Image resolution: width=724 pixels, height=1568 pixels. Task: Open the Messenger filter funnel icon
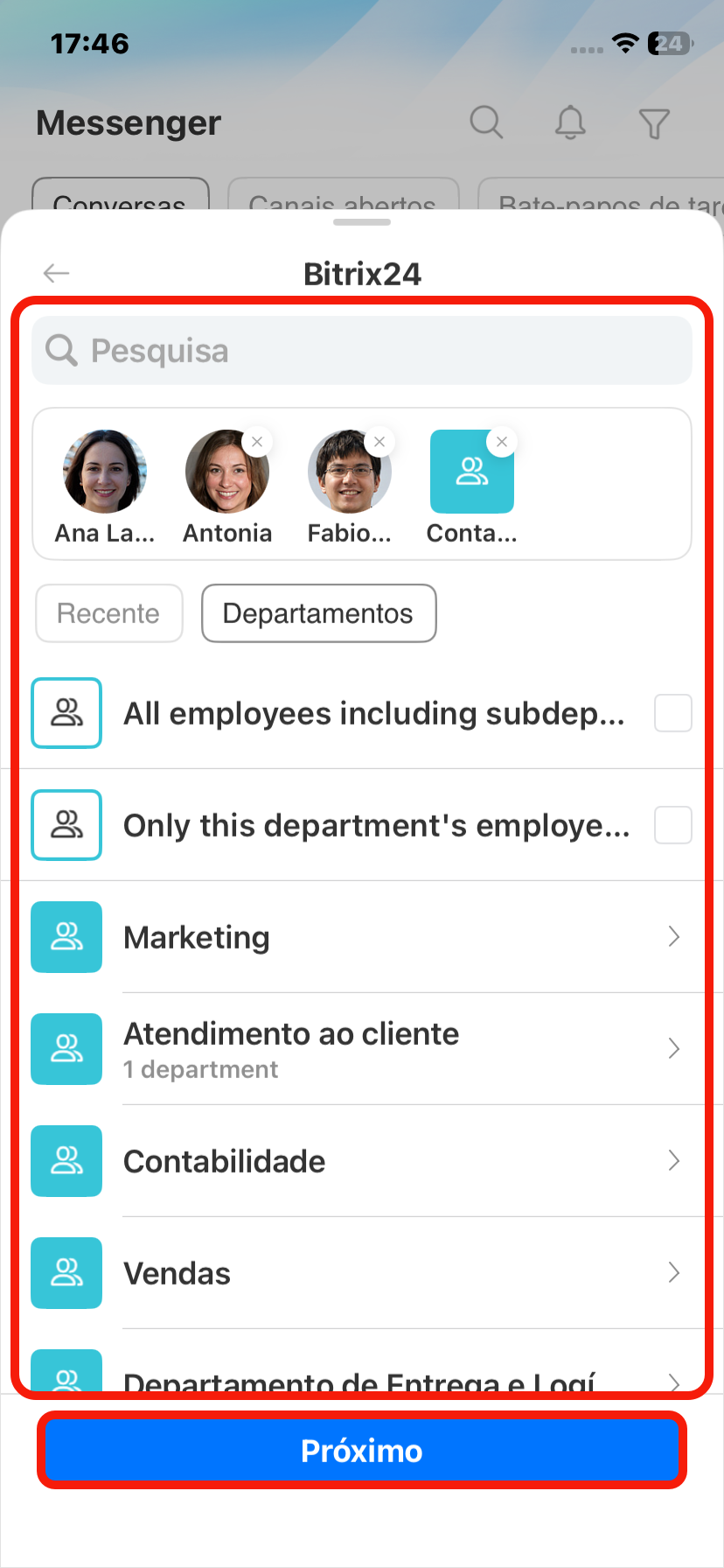(654, 123)
